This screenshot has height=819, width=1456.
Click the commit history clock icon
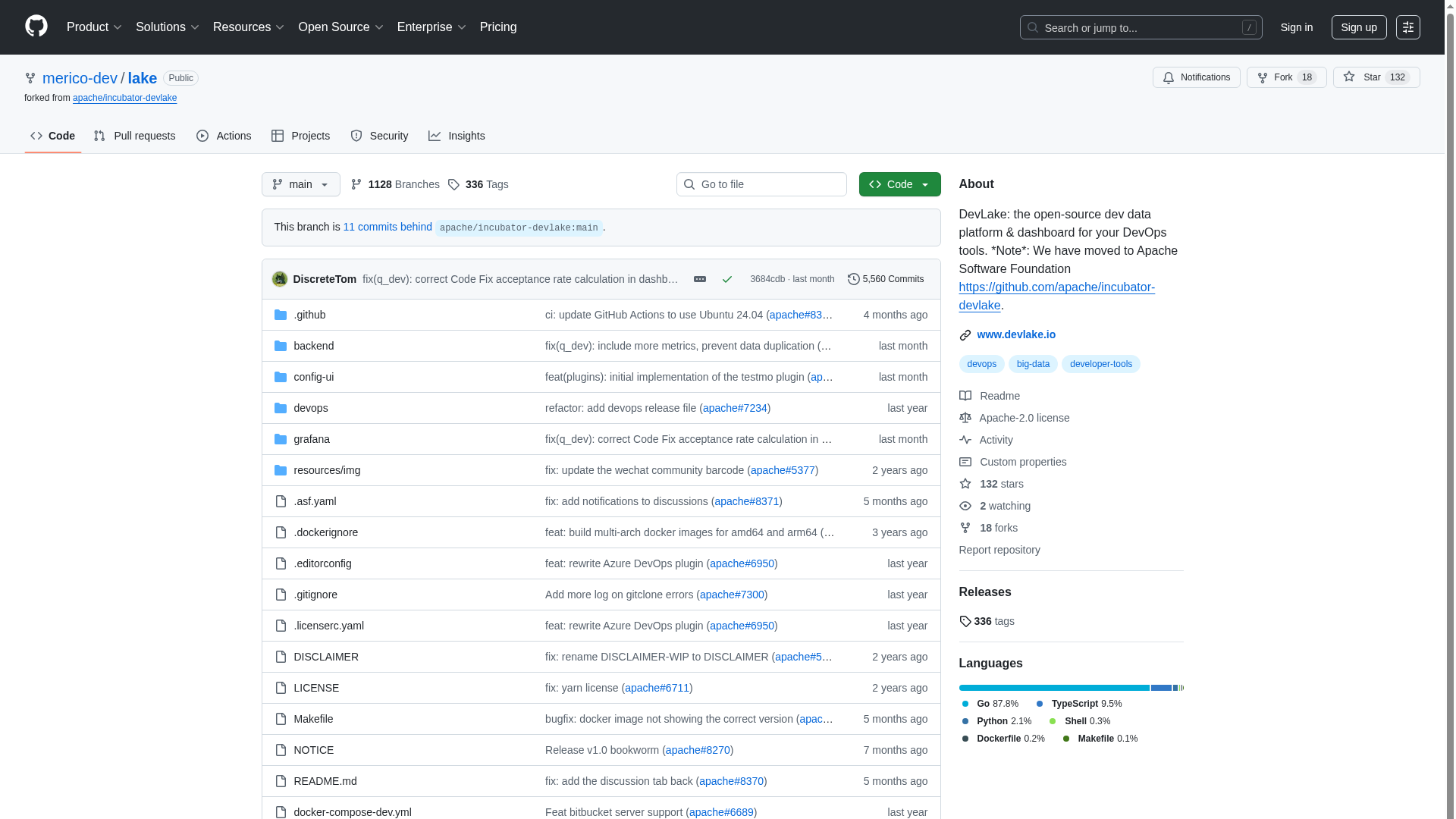(853, 279)
